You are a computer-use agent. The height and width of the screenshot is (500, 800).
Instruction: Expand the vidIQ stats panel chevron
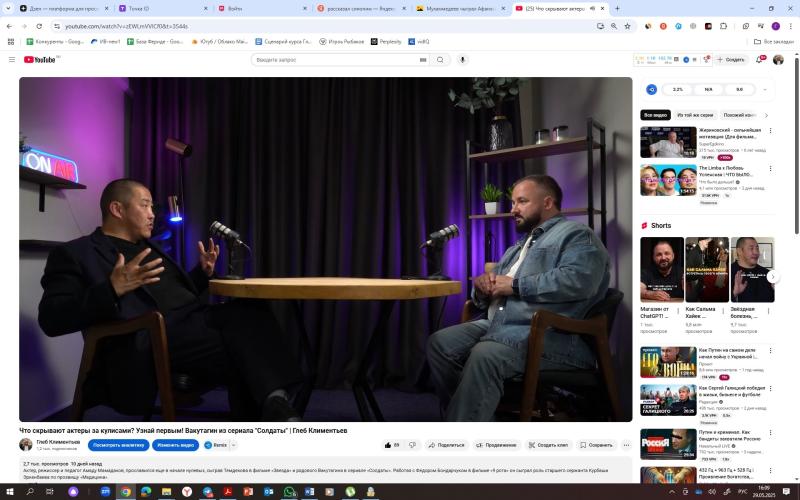click(766, 89)
